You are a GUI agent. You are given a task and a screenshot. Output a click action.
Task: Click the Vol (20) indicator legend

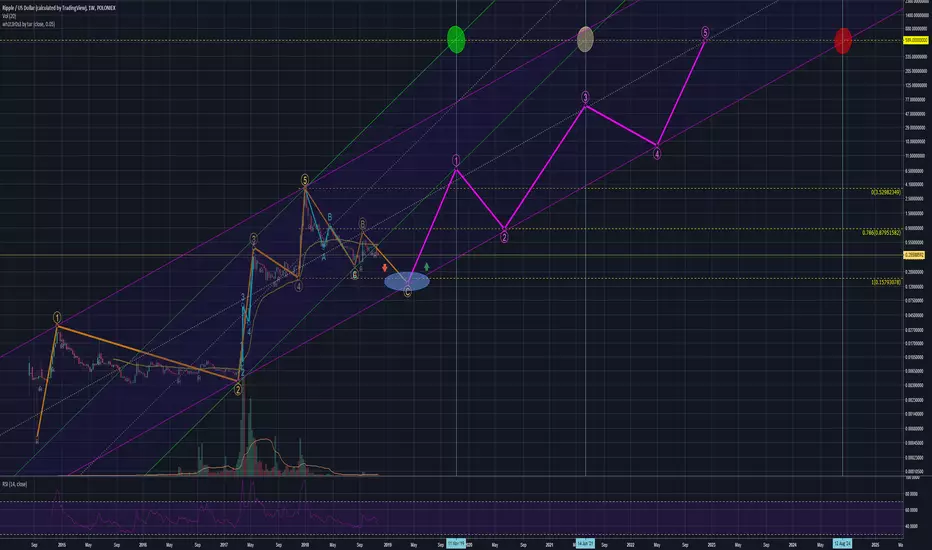8,16
